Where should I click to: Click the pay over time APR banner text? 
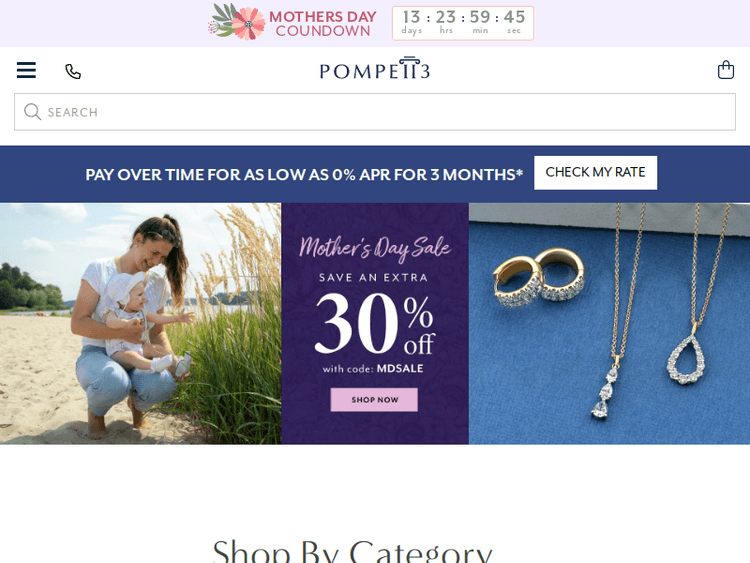304,175
